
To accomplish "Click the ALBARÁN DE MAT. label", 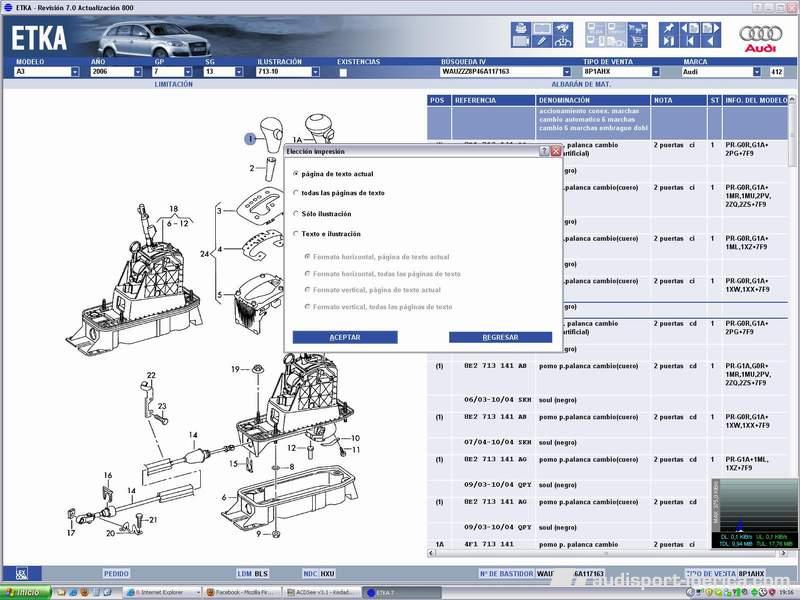I will pos(581,84).
